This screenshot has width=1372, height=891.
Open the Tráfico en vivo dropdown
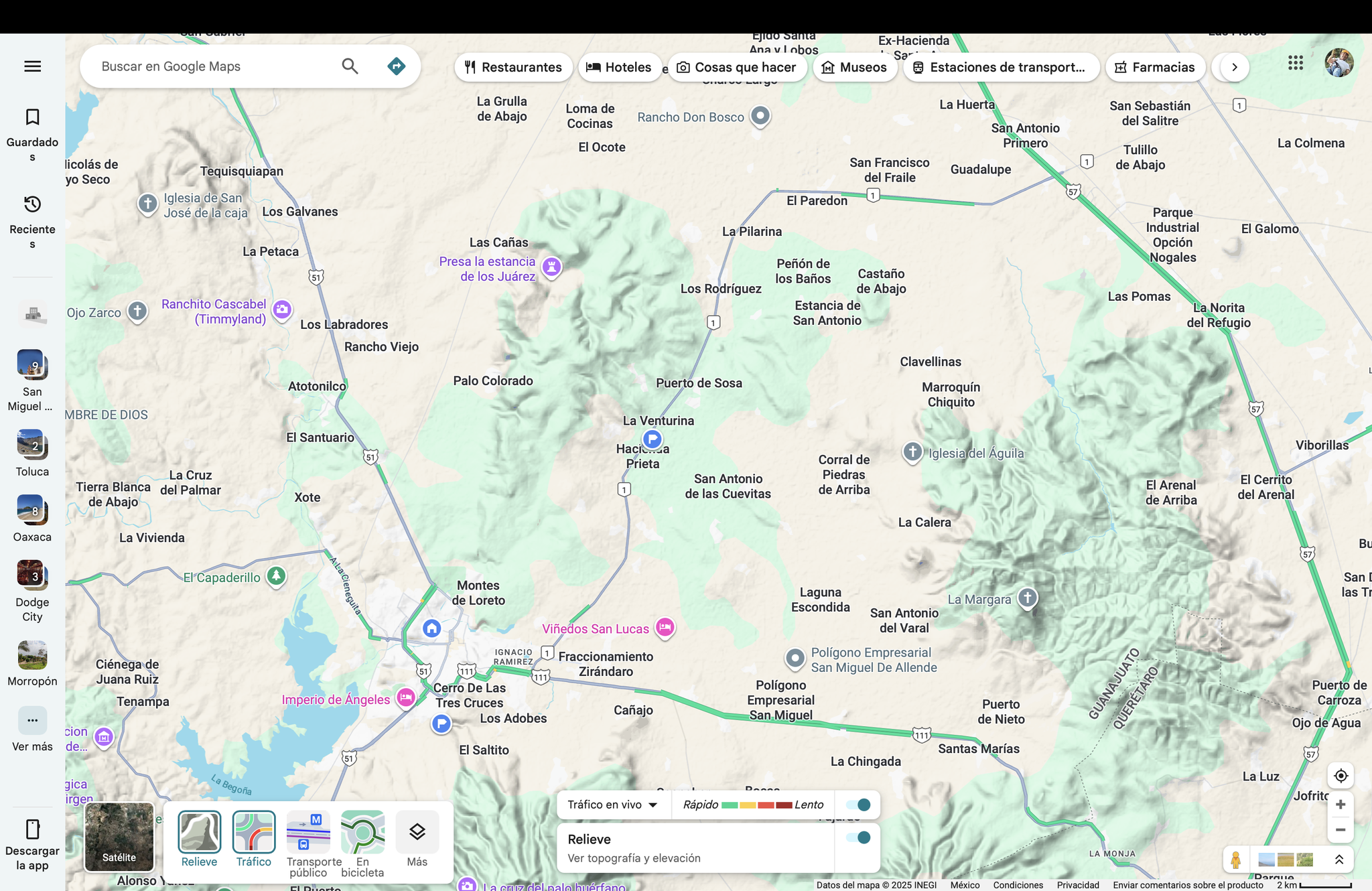pyautogui.click(x=612, y=805)
